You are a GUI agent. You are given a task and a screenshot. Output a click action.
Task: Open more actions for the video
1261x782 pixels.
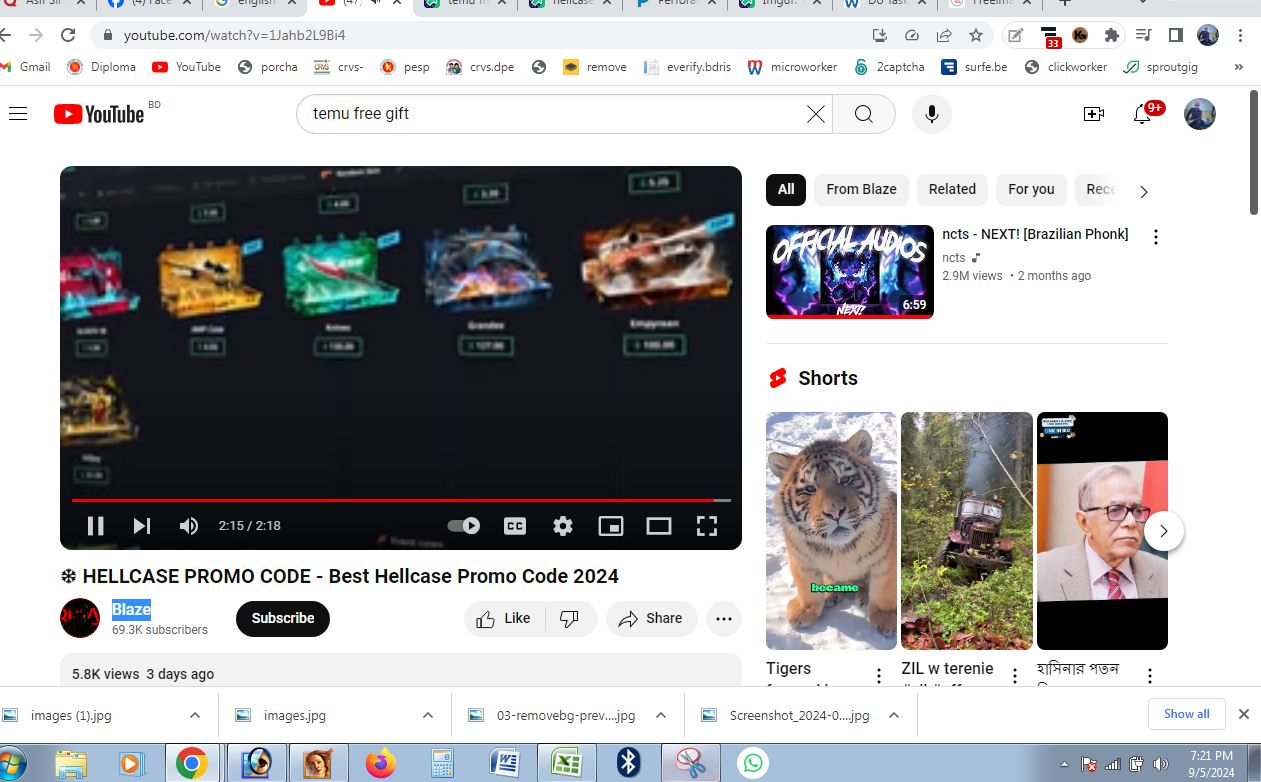point(724,619)
